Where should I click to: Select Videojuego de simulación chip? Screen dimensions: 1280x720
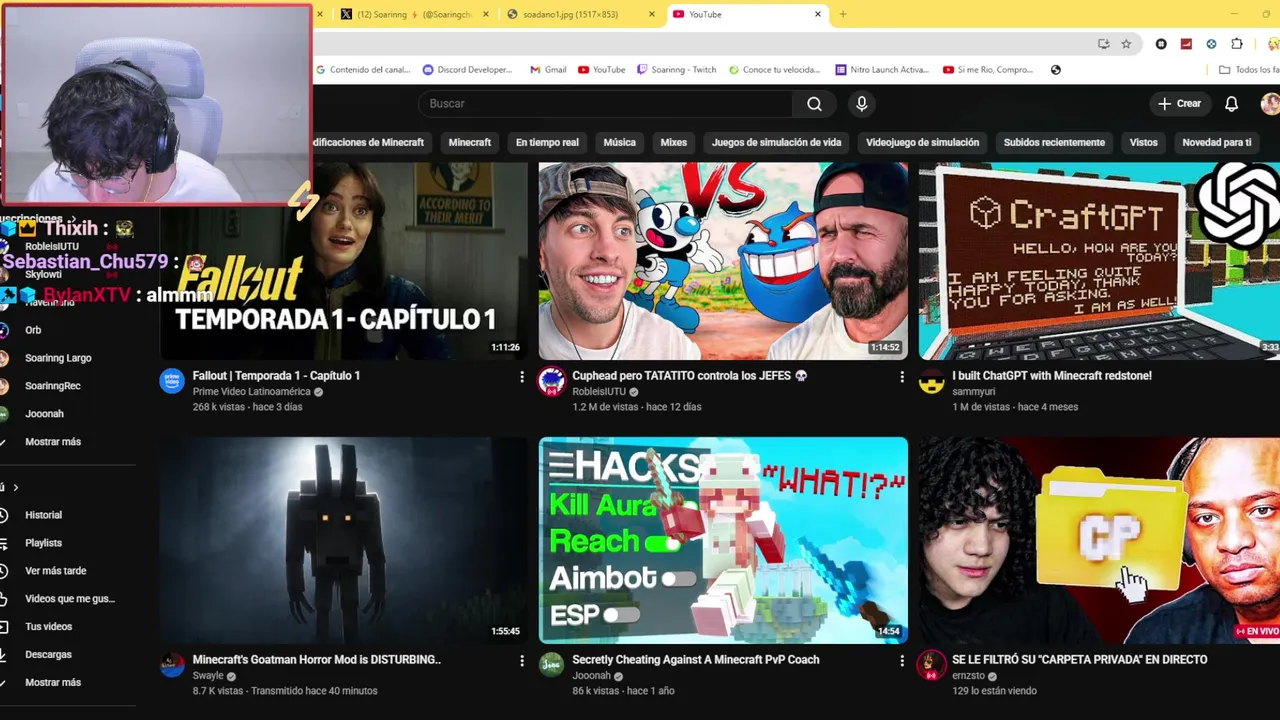922,142
